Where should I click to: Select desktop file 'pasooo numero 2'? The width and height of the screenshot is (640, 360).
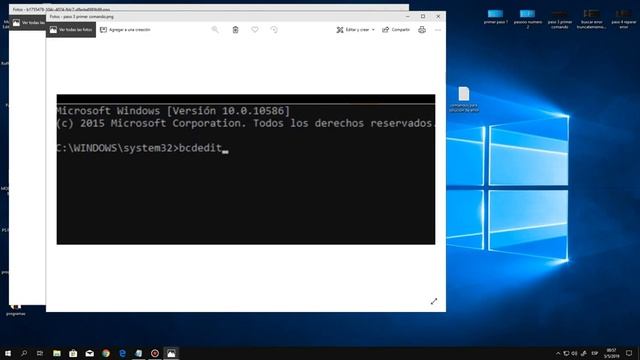(x=527, y=19)
